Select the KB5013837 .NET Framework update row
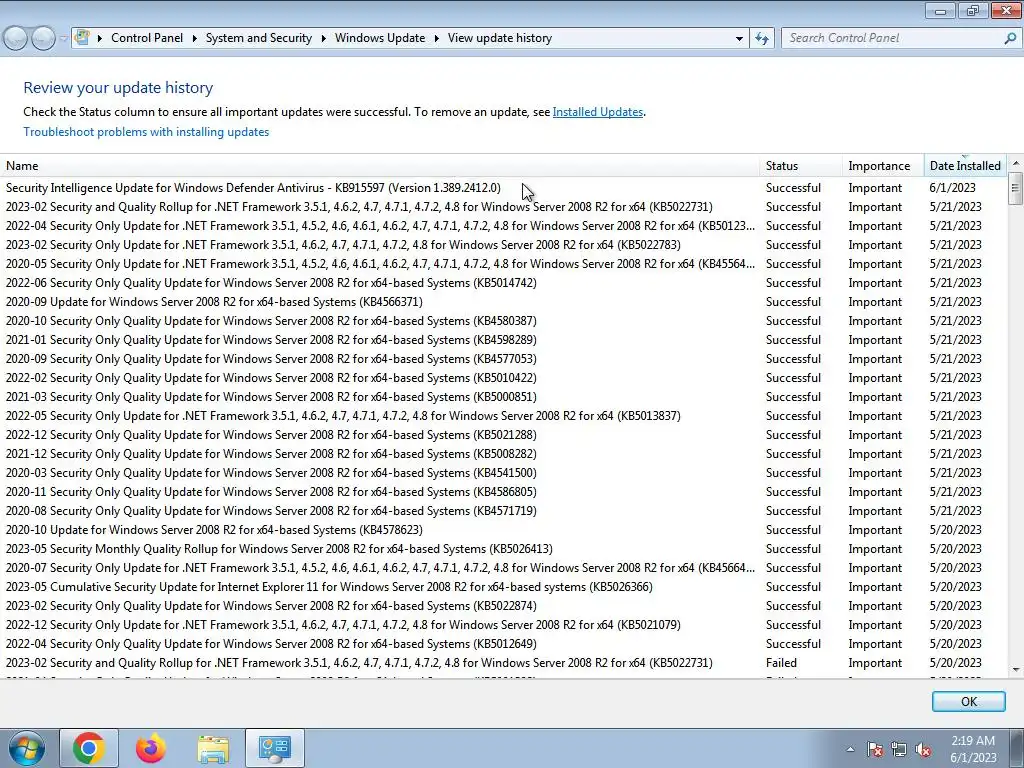This screenshot has height=768, width=1024. click(x=503, y=416)
